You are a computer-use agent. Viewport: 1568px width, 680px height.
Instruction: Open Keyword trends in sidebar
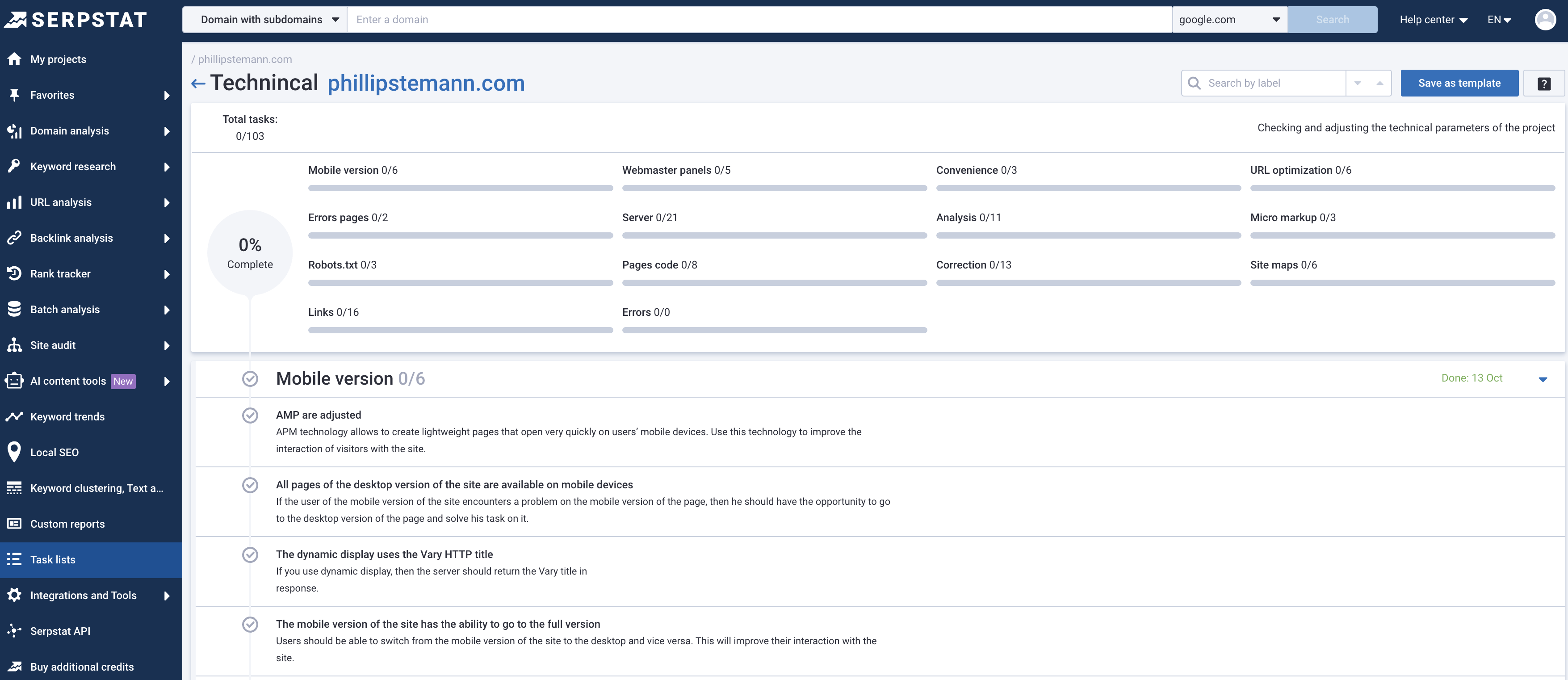coord(91,416)
